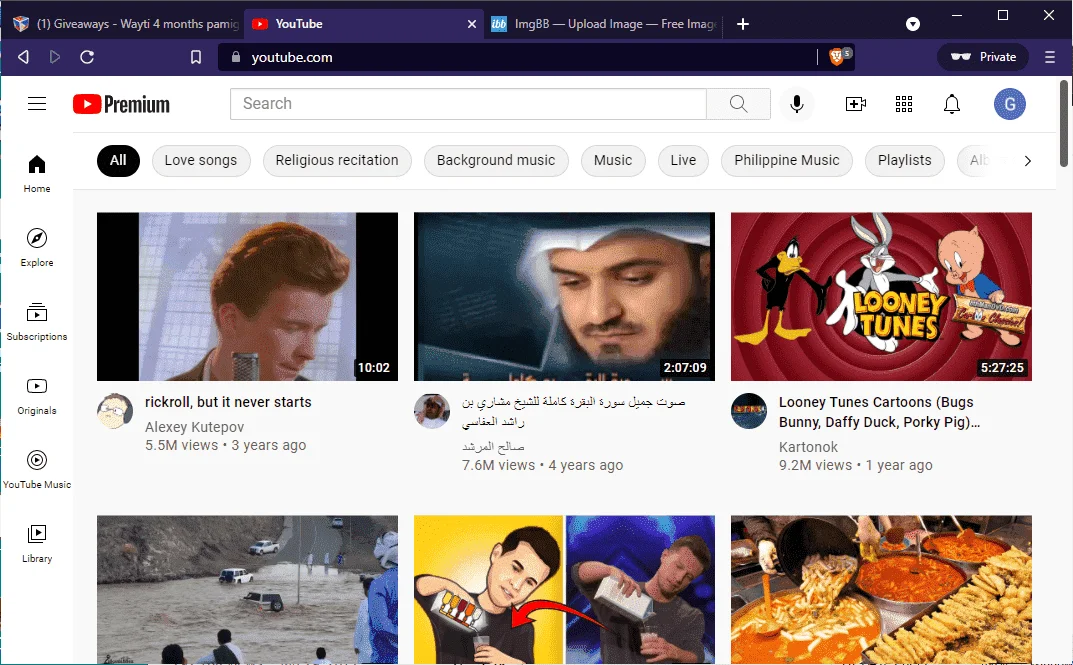
Task: Open a new browser tab
Action: coord(742,24)
